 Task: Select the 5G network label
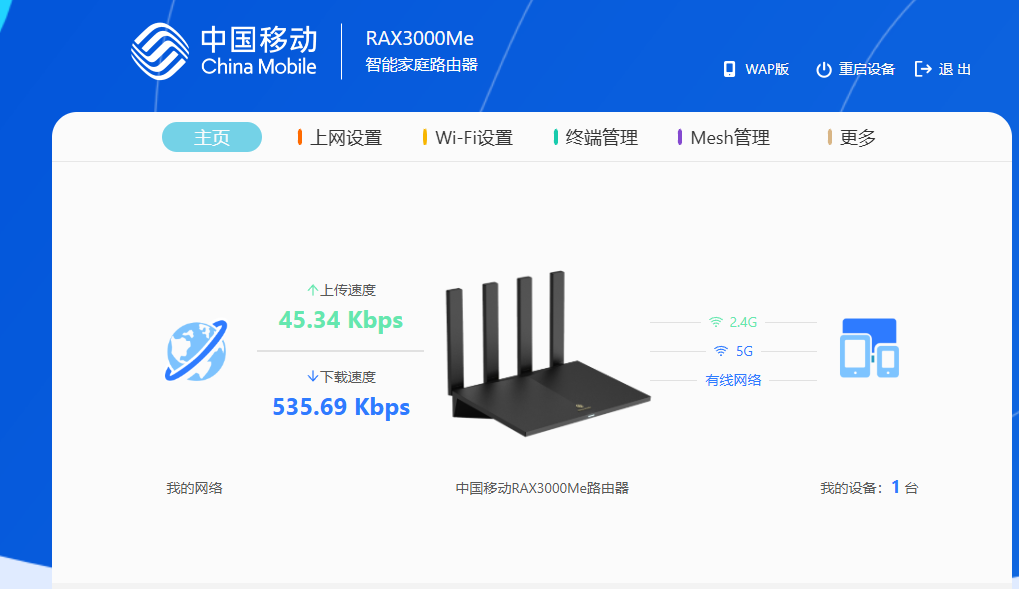click(744, 351)
